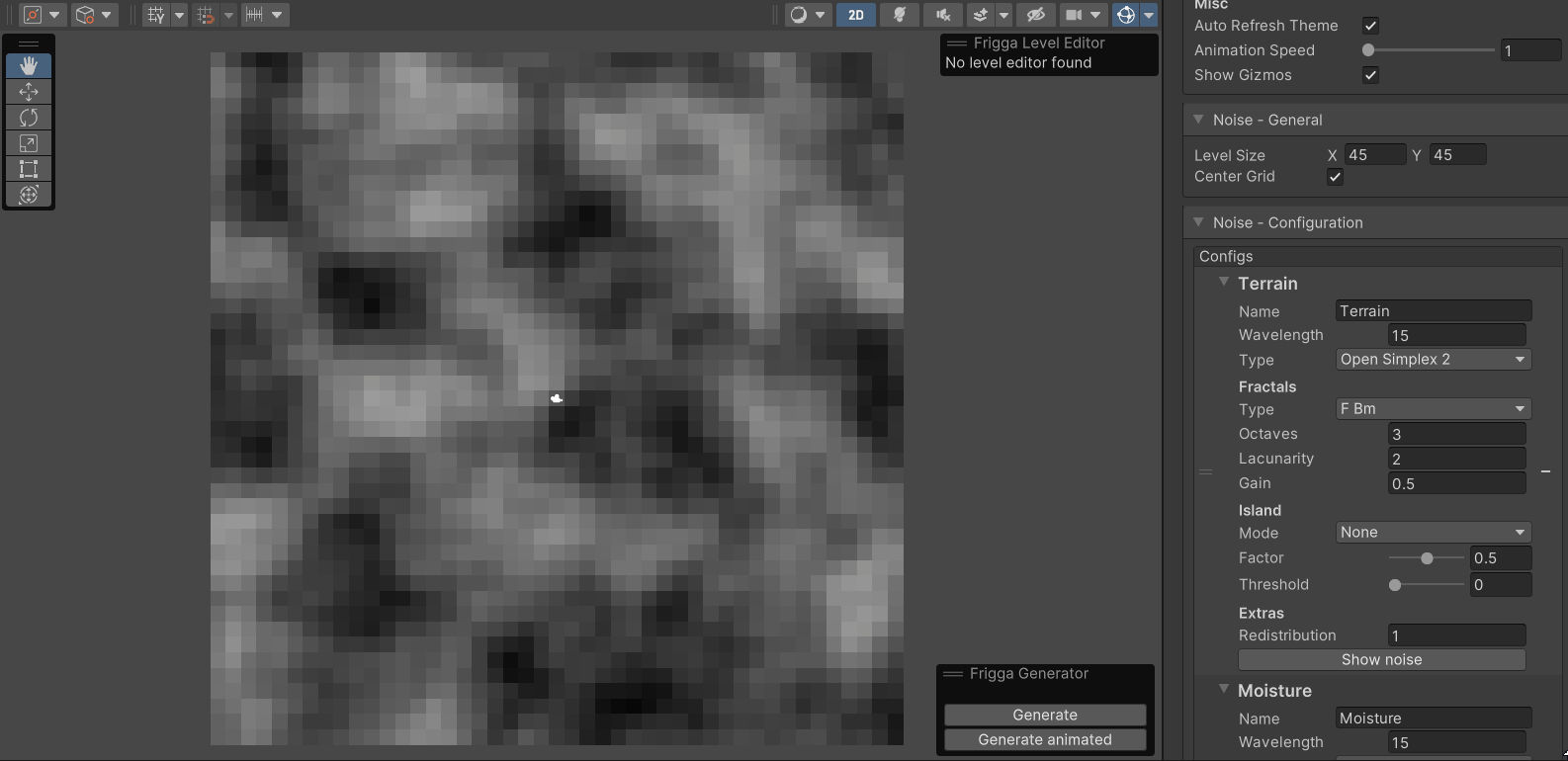Toggle scene audio mute icon
The image size is (1568, 761).
943,15
